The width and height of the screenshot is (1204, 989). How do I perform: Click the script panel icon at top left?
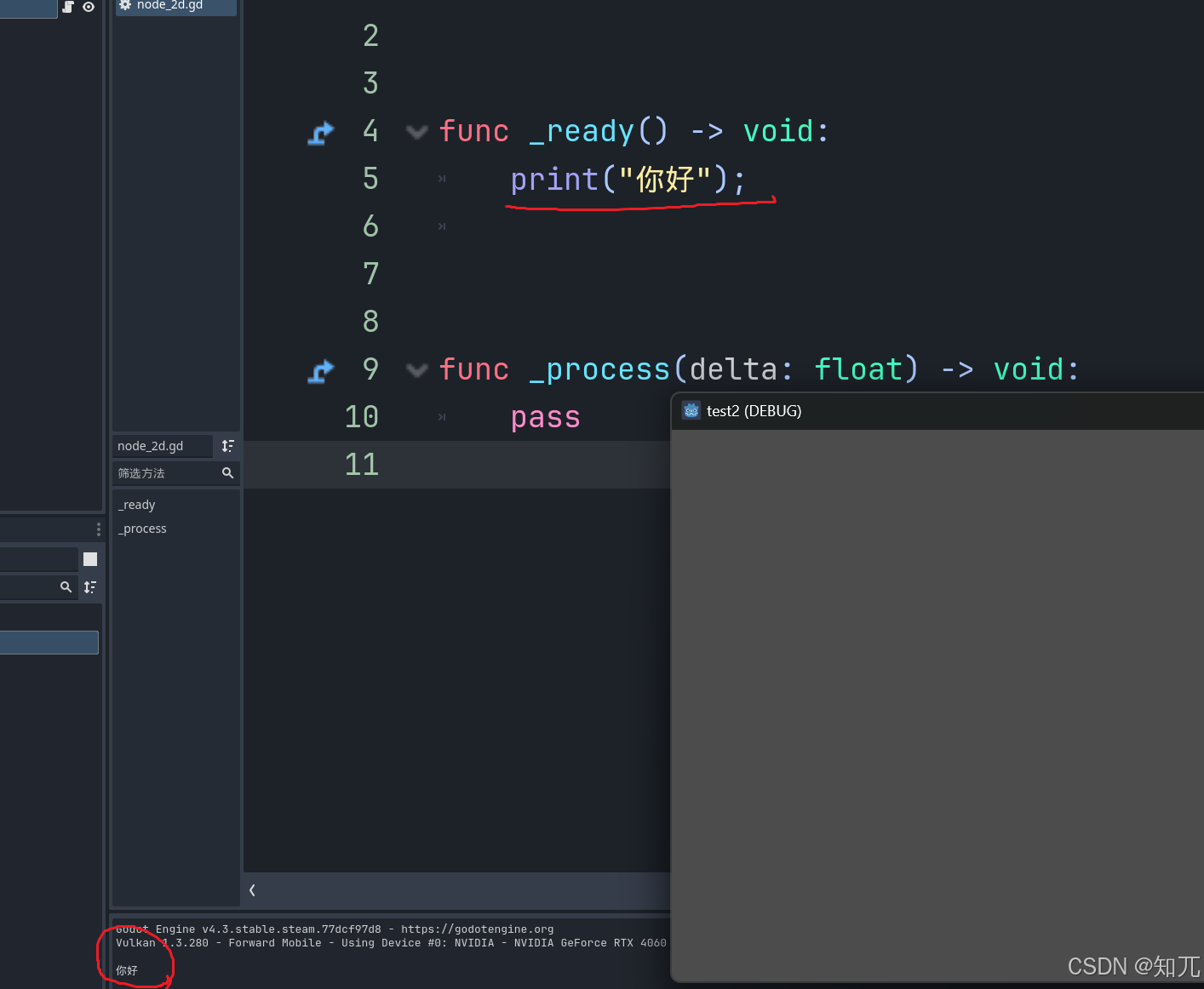[66, 7]
